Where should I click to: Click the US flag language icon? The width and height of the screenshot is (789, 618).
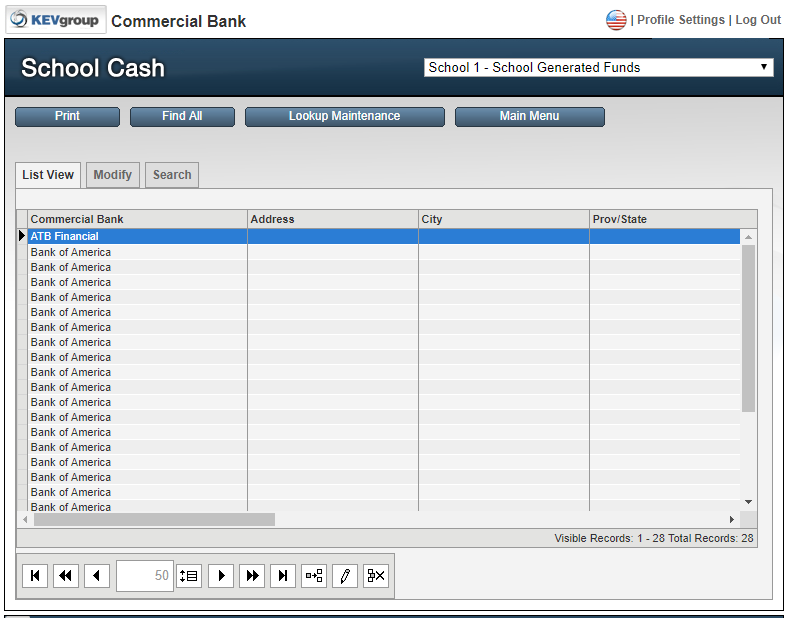616,20
